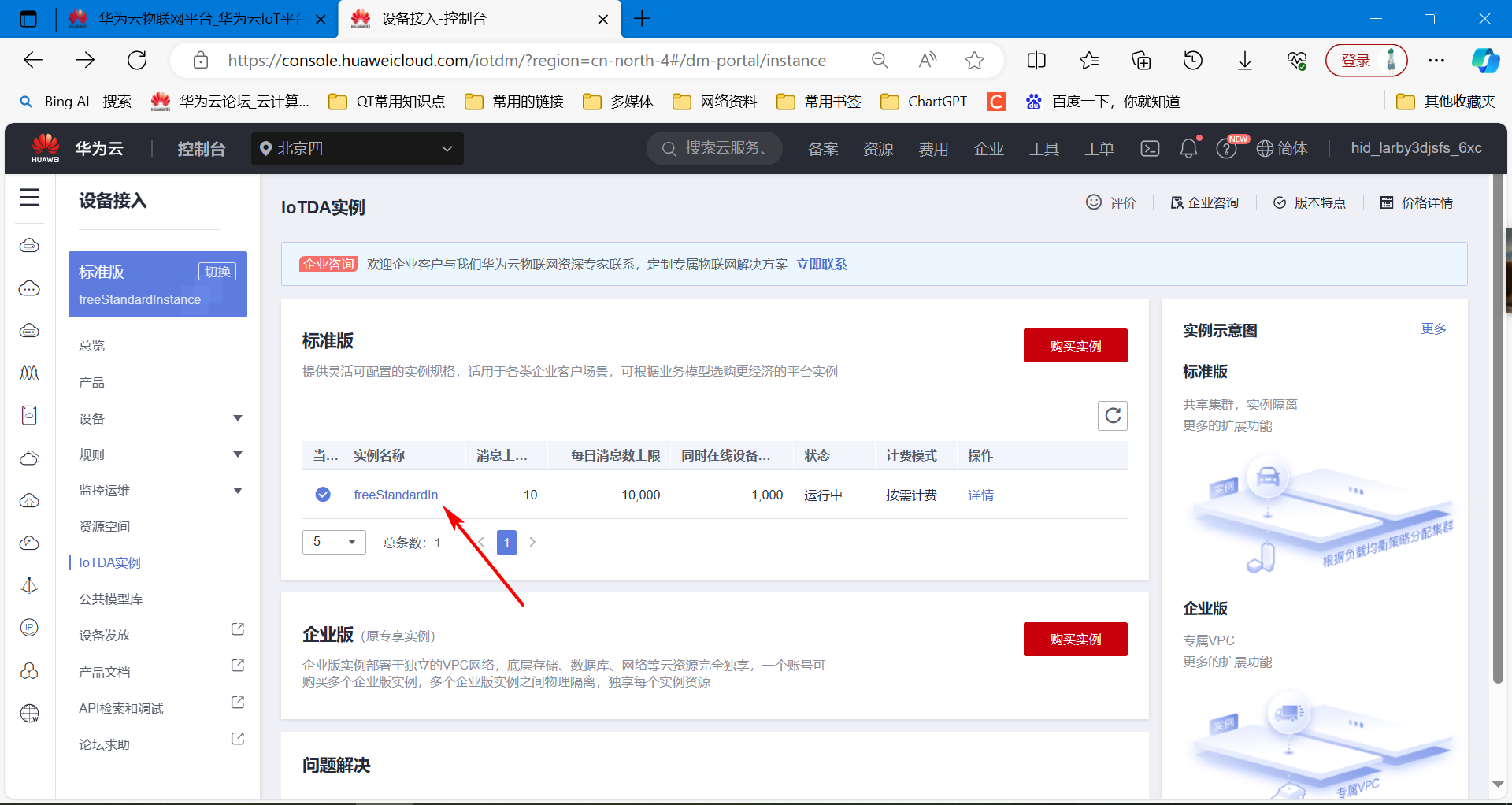Open the browser favorites list
The height and width of the screenshot is (805, 1512).
point(1089,60)
